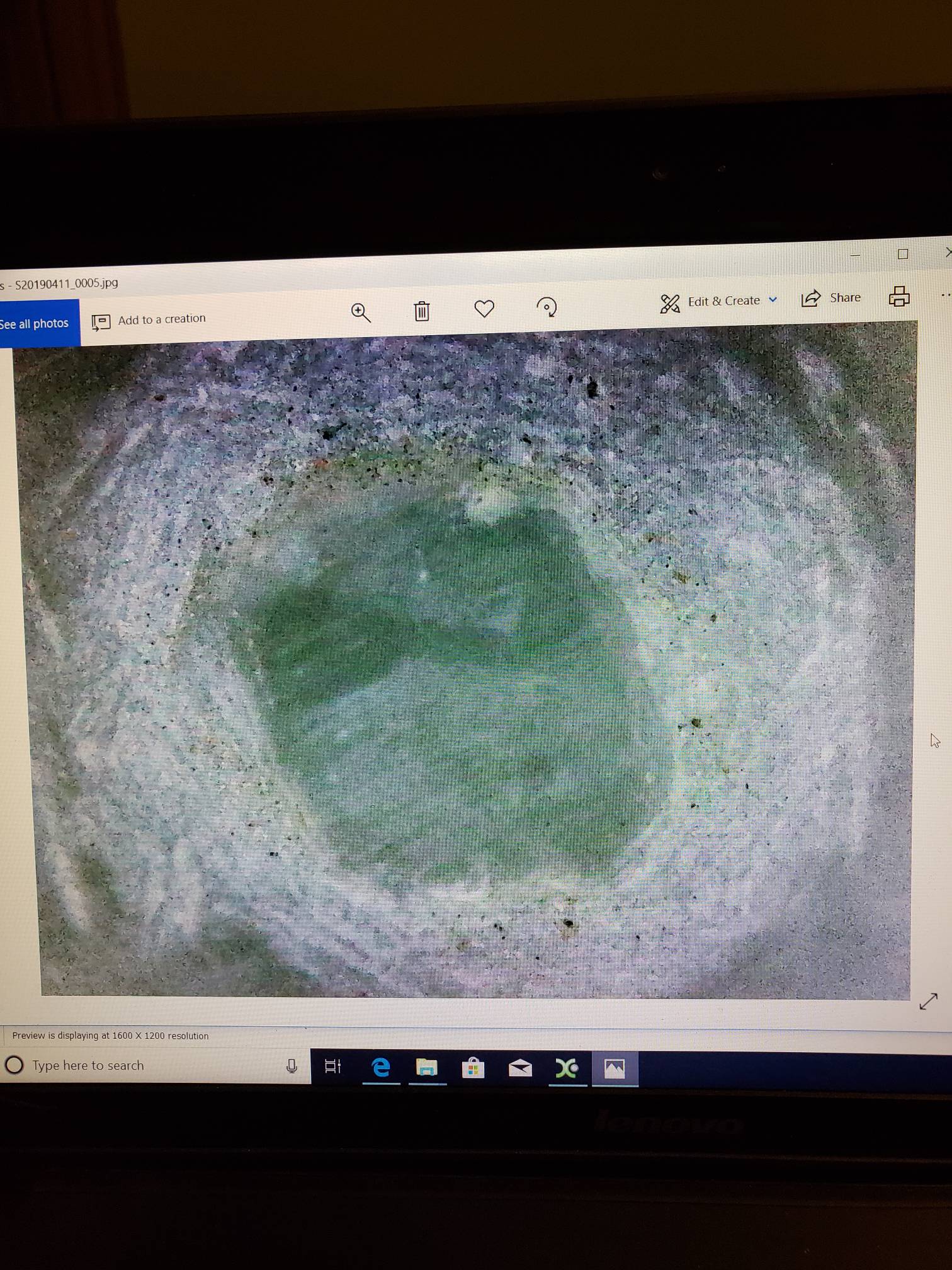The image size is (952, 1270).
Task: Open File Explorer from the taskbar
Action: (x=427, y=1068)
